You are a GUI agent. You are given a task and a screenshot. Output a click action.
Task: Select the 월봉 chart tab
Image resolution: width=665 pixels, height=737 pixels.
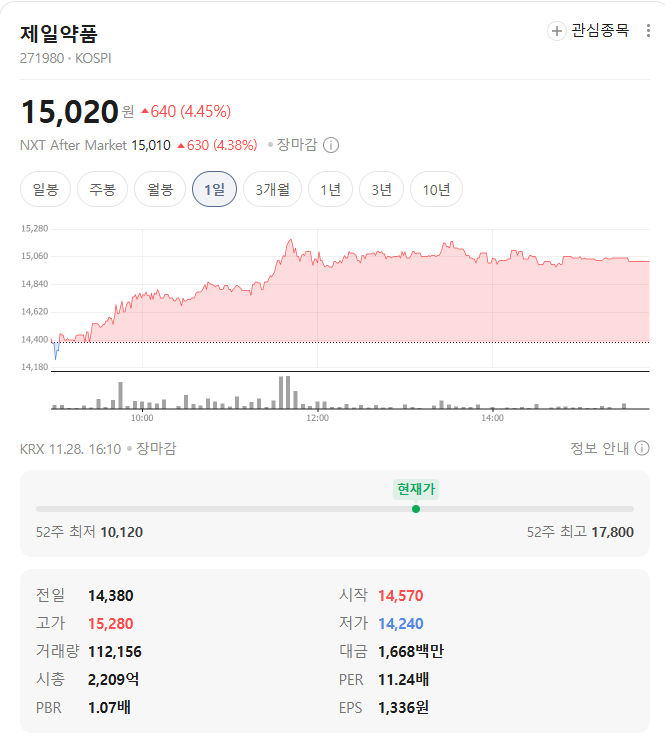(x=160, y=189)
